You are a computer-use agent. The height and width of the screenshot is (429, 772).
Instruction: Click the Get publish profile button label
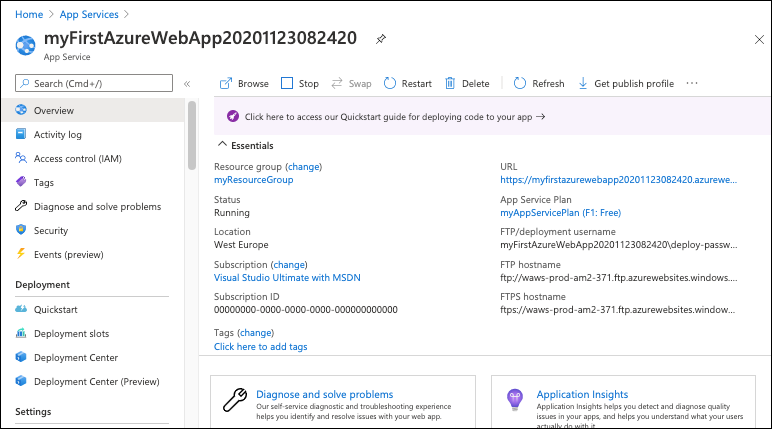tap(634, 84)
